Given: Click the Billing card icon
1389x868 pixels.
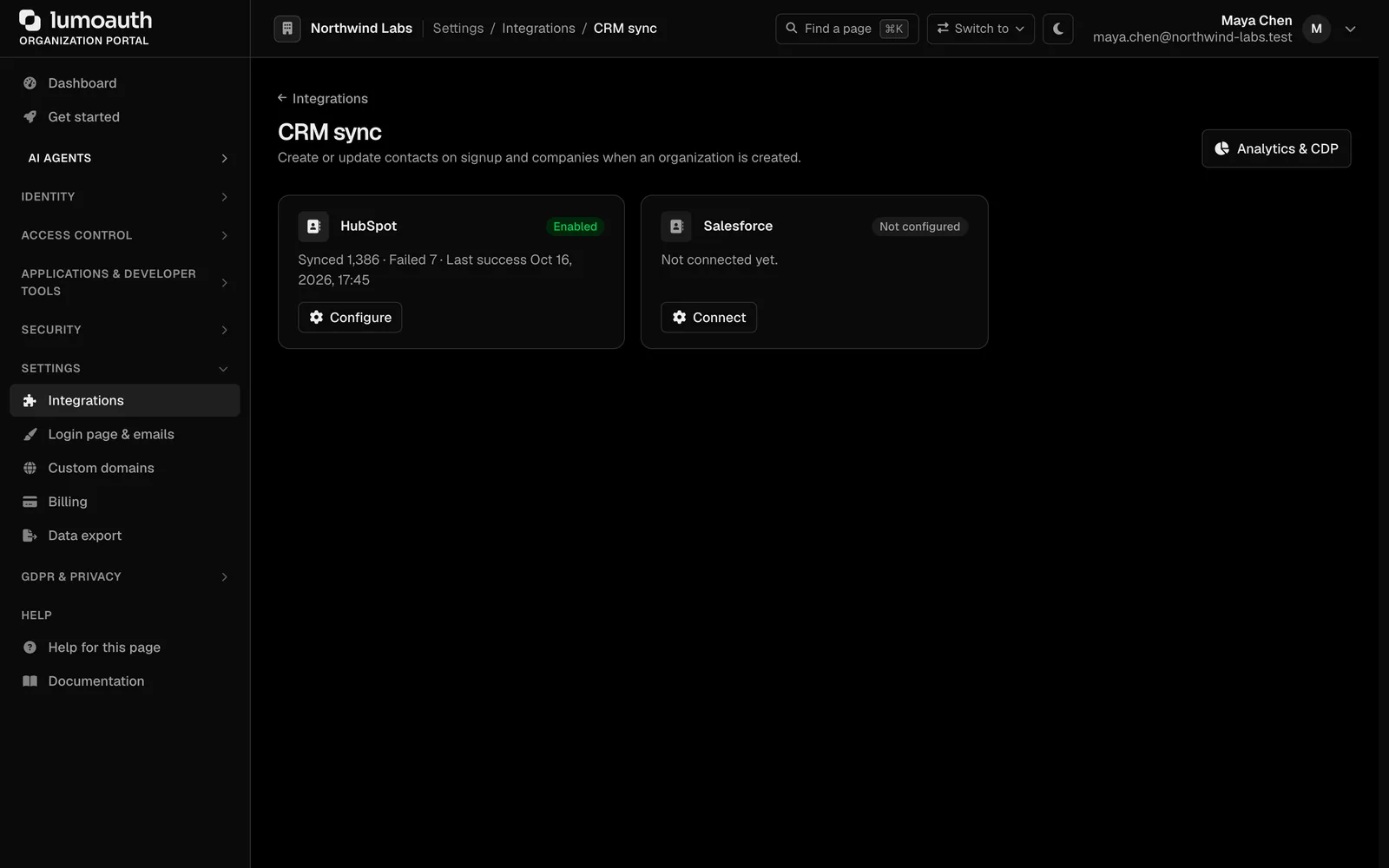Looking at the screenshot, I should [30, 503].
